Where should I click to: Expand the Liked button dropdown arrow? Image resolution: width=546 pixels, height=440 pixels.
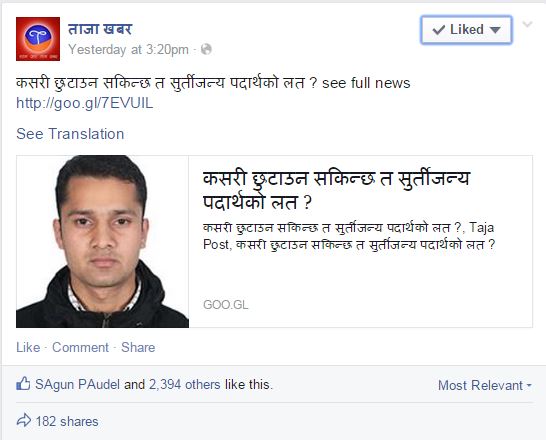[495, 30]
